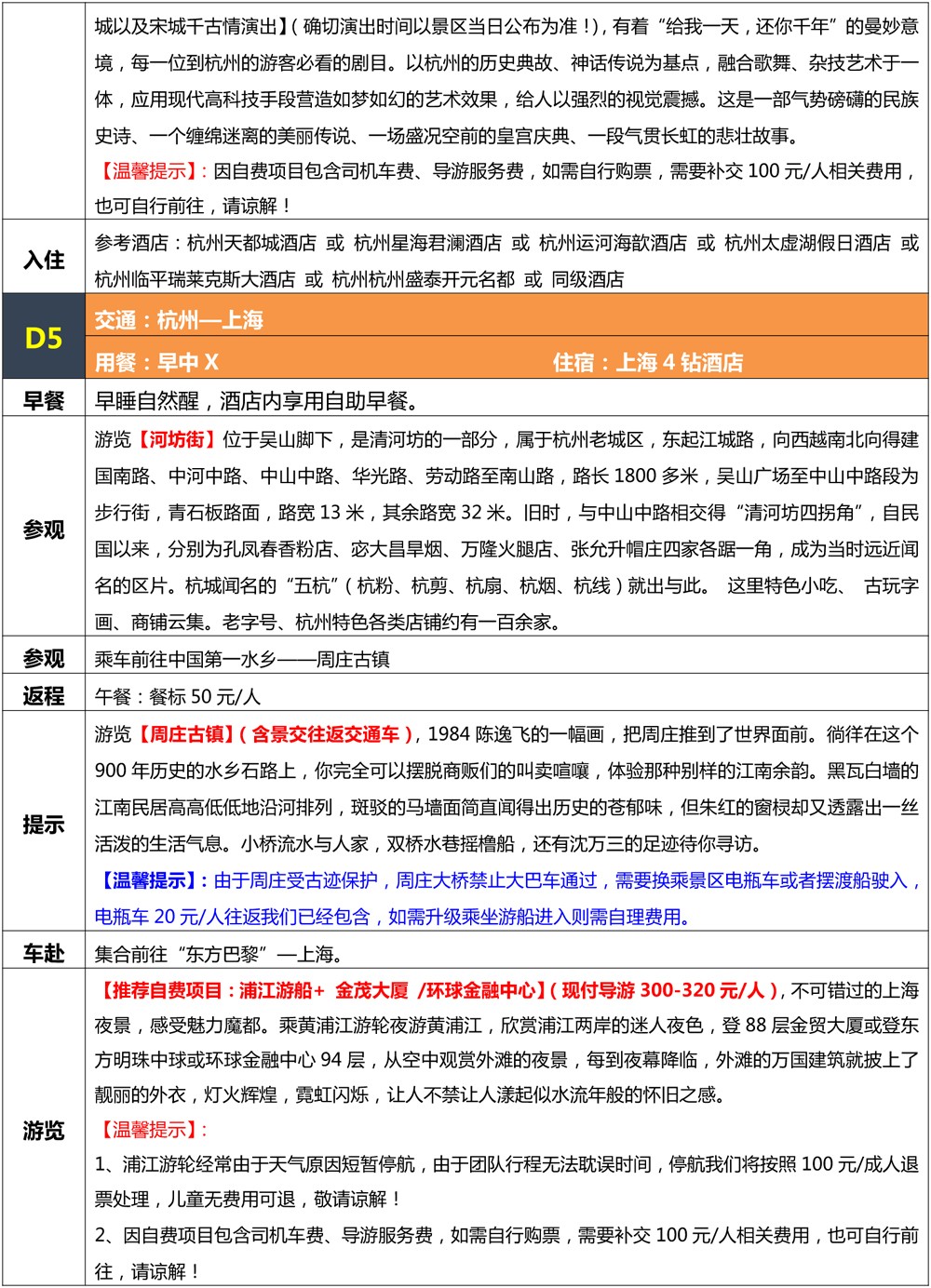Click the 用餐：早中X meal info

tap(156, 362)
